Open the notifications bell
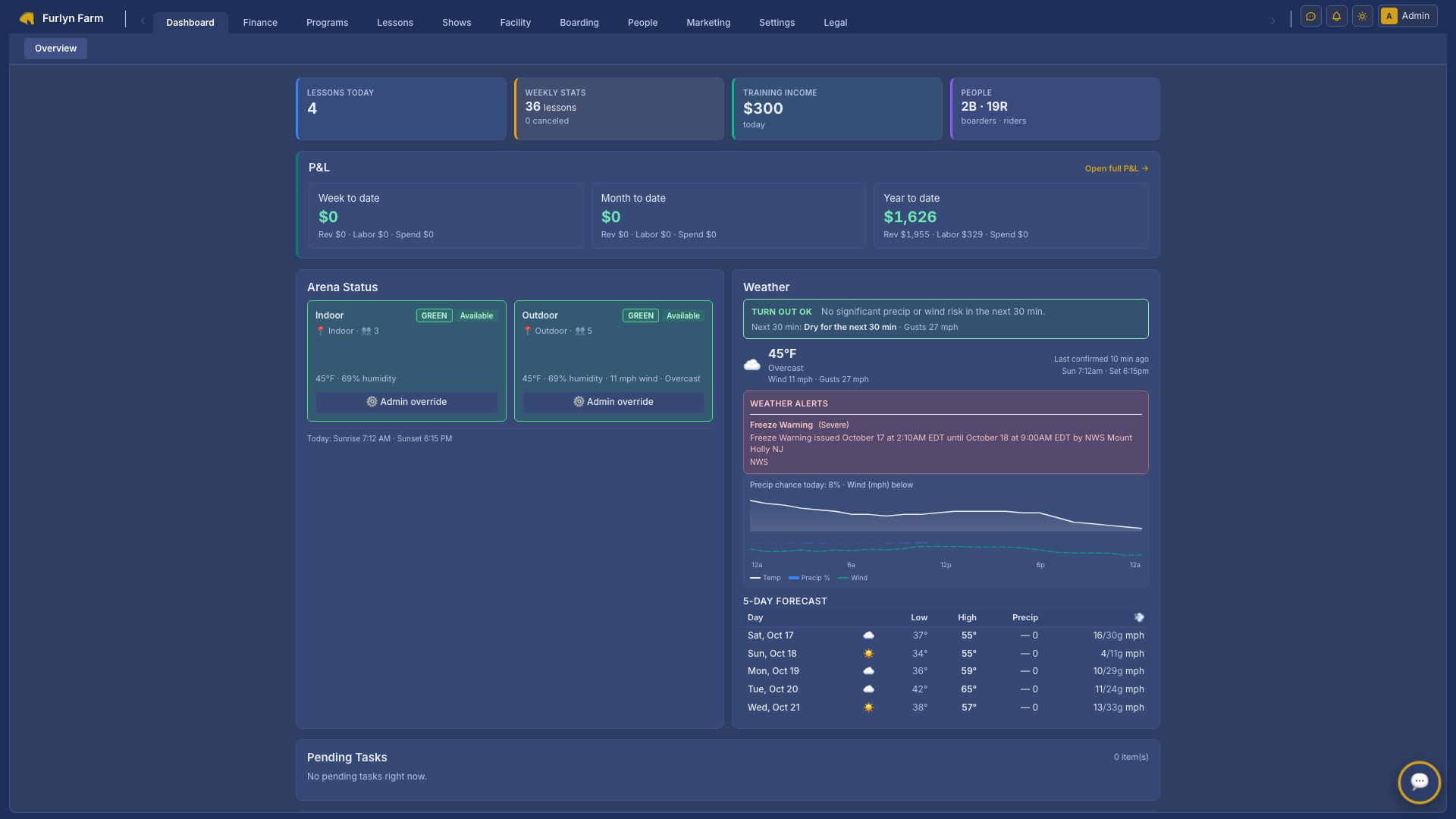 (1336, 16)
